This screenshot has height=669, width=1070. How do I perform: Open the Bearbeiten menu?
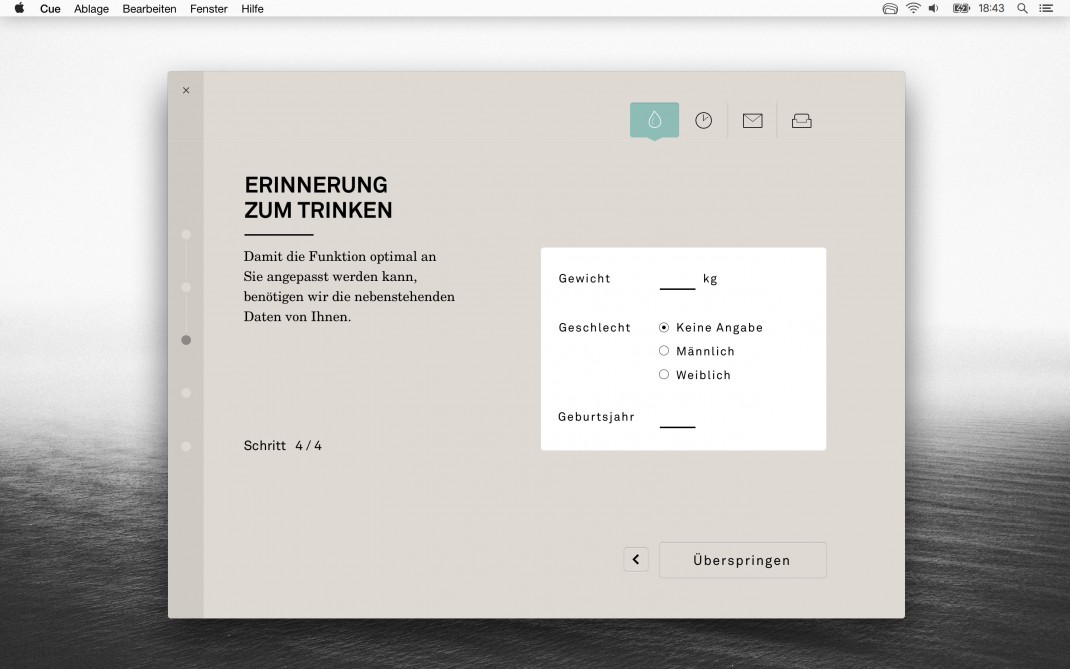[x=149, y=9]
